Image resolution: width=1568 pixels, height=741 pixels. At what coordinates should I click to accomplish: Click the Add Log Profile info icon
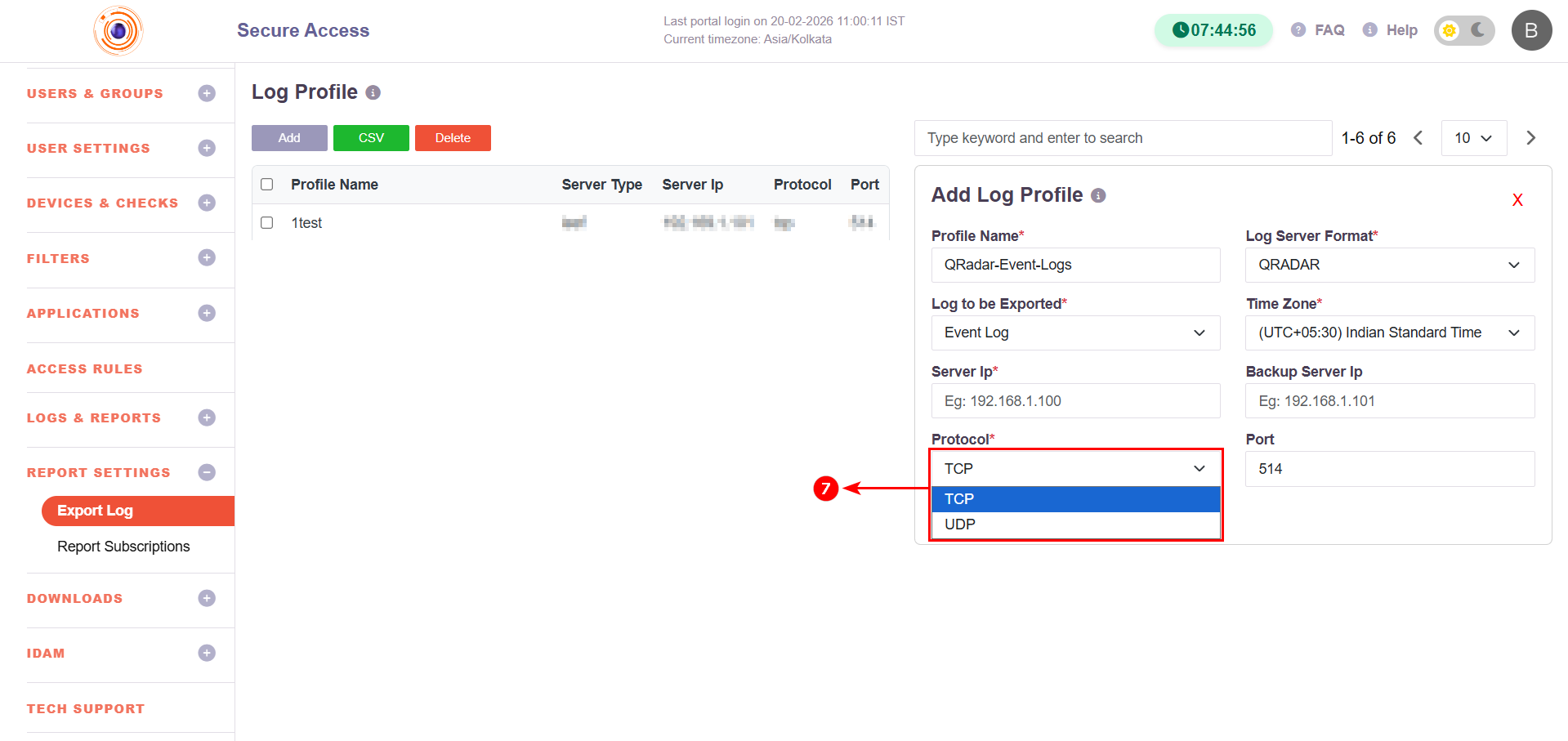pyautogui.click(x=1098, y=196)
